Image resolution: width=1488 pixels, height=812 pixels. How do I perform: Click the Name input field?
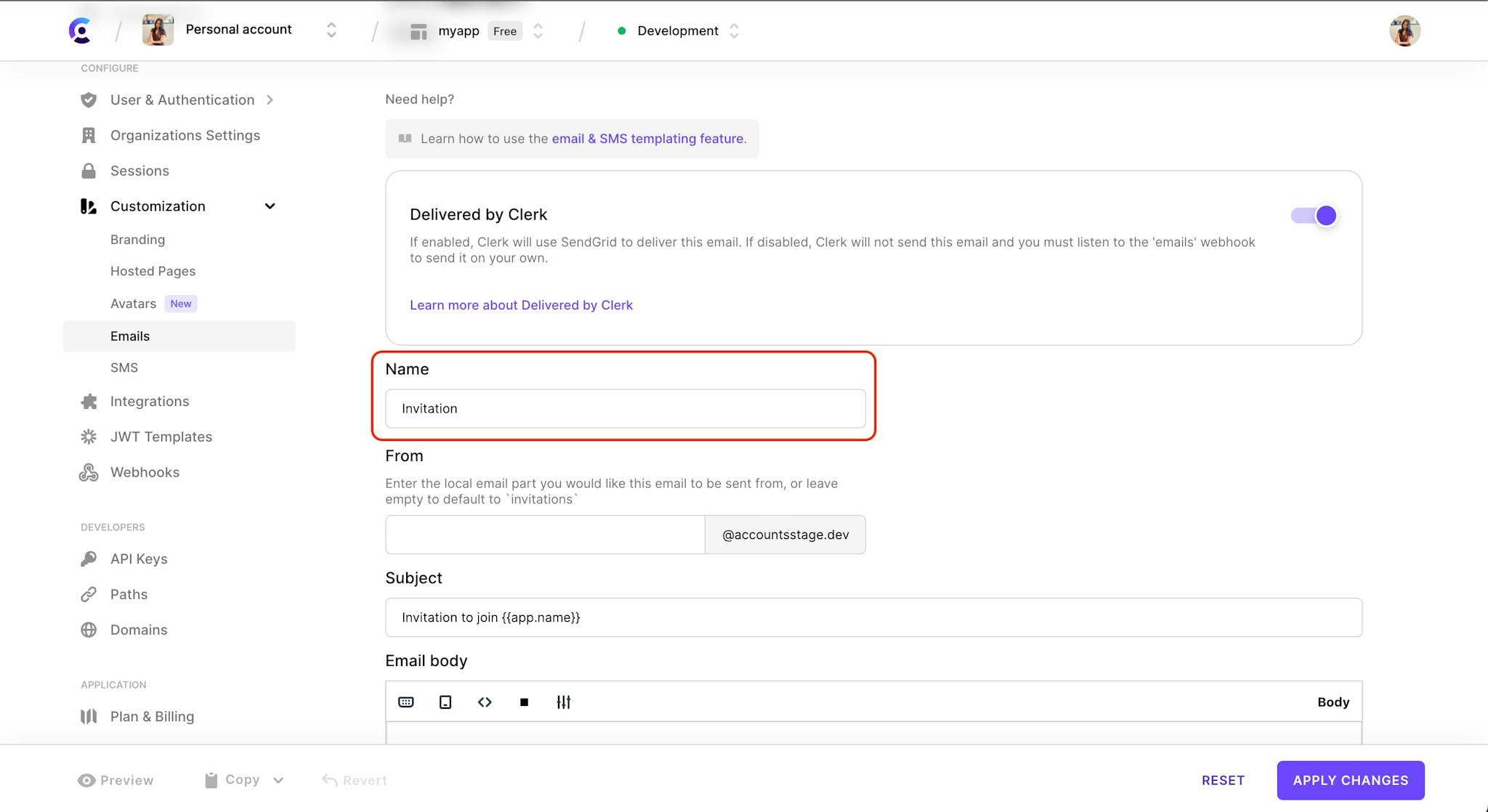coord(625,408)
